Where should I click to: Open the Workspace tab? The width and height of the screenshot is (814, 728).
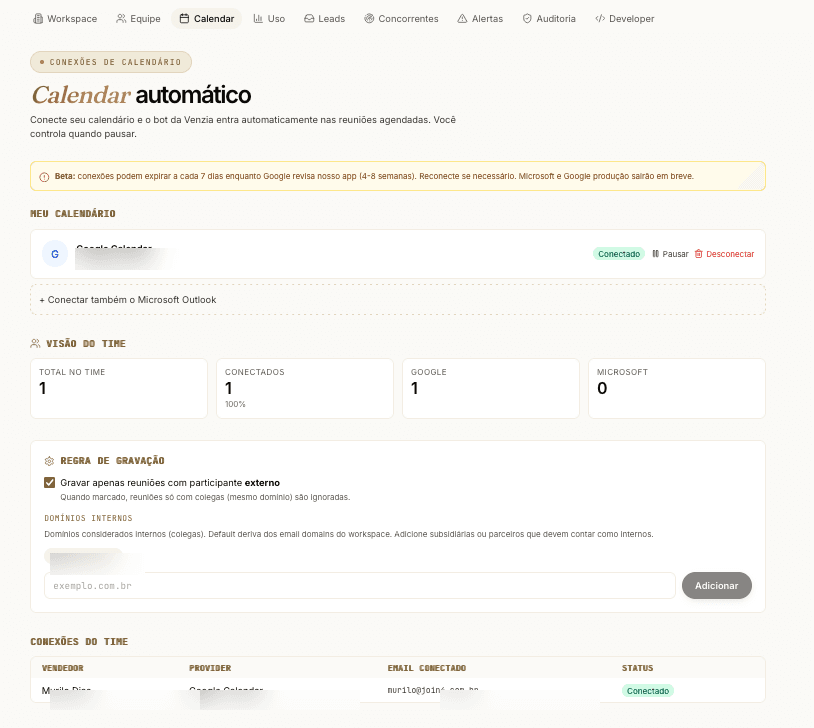(x=65, y=19)
